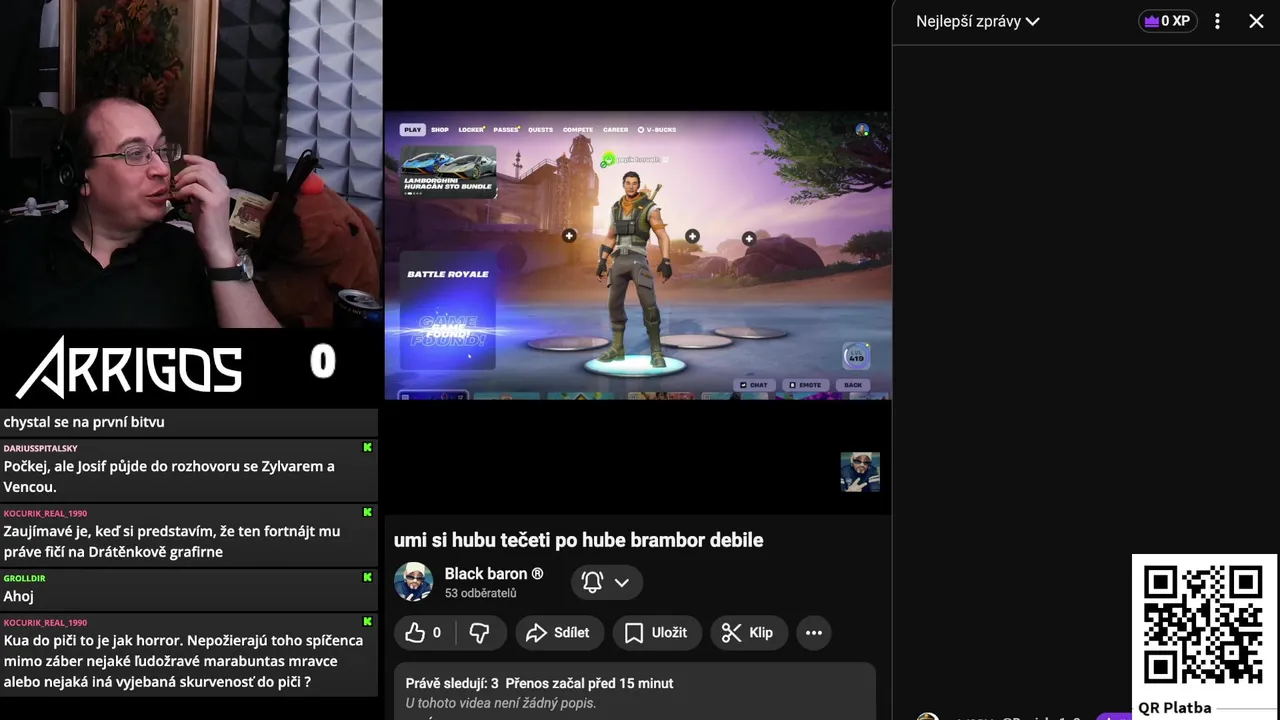Open the CAREER tab in Fortnite

click(616, 130)
